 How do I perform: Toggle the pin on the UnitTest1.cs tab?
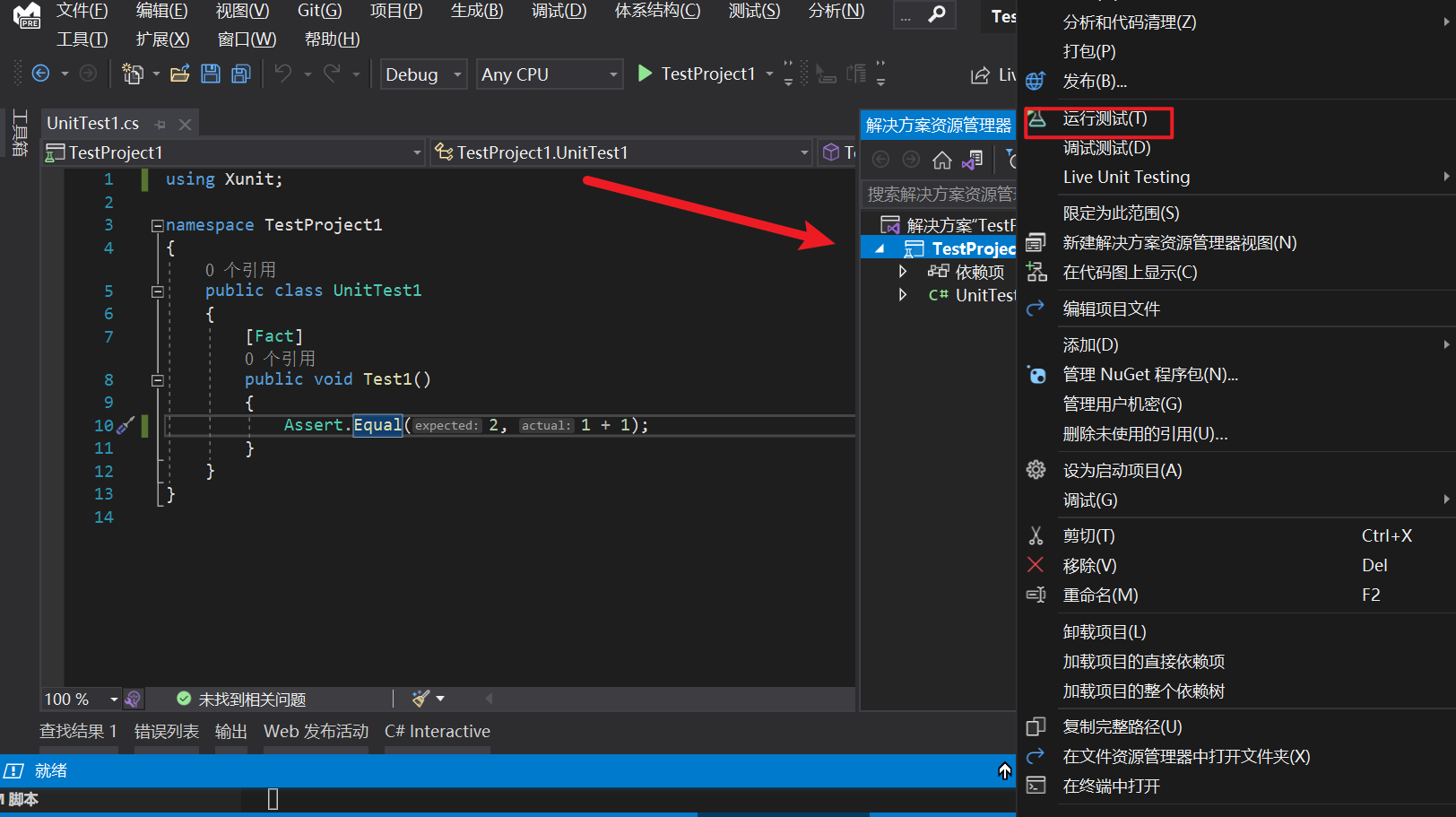click(160, 124)
